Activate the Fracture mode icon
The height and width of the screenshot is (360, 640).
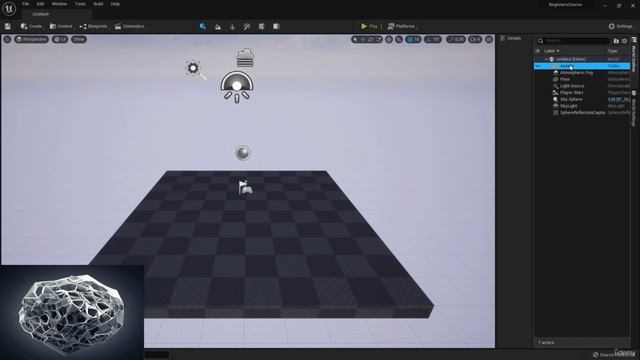coord(261,27)
